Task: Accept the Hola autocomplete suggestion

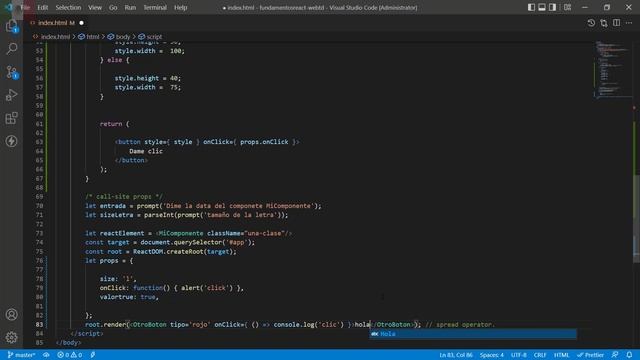Action: [473, 334]
